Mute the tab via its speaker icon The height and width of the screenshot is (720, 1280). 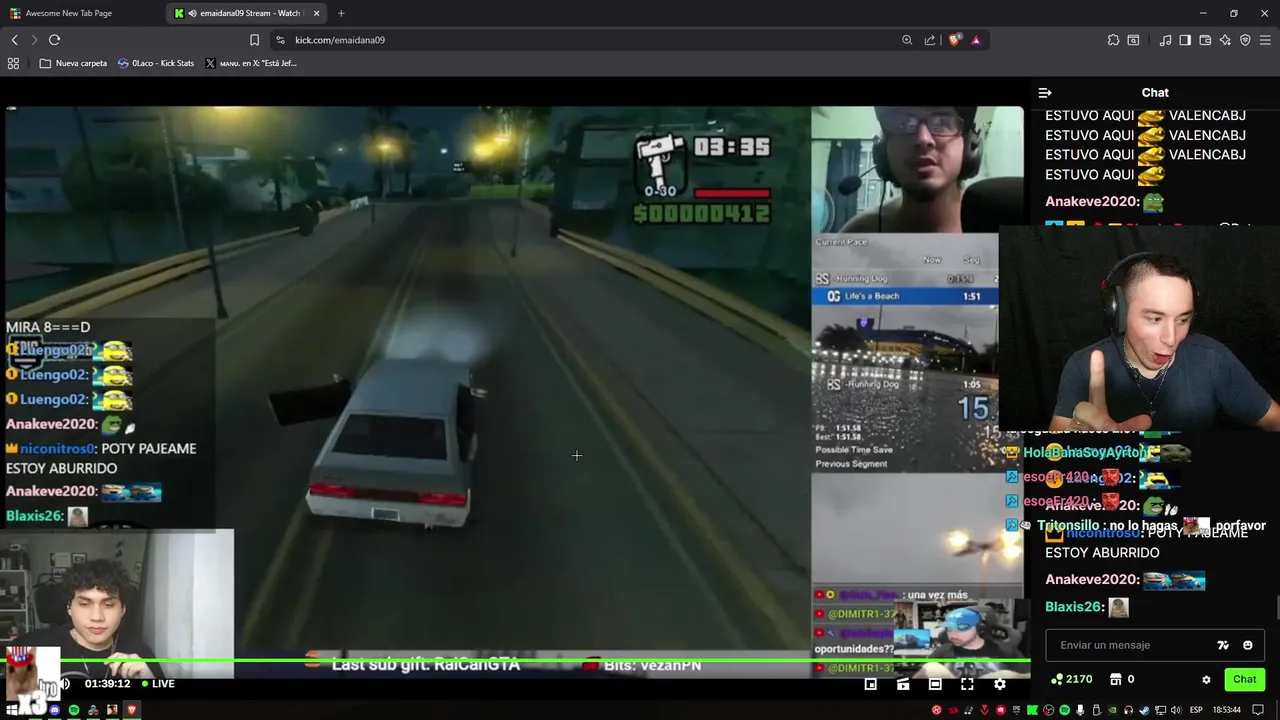coord(192,13)
